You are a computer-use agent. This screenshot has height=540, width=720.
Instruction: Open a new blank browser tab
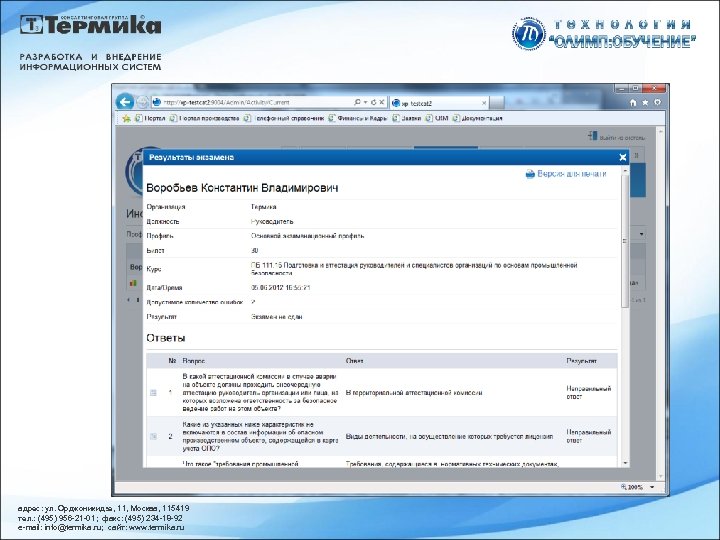pos(497,103)
